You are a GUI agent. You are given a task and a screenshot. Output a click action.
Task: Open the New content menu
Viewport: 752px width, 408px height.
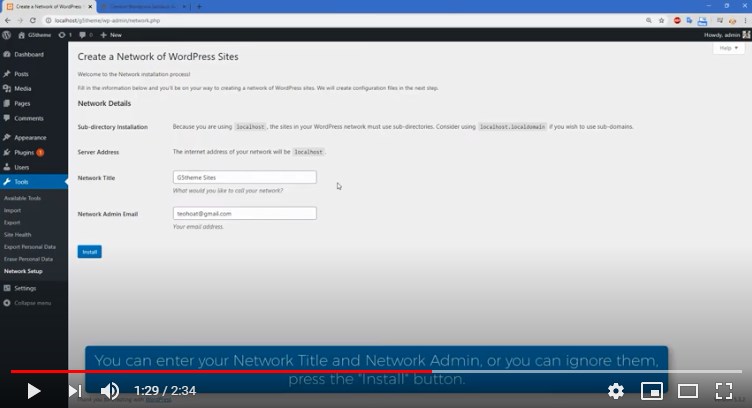[111, 35]
